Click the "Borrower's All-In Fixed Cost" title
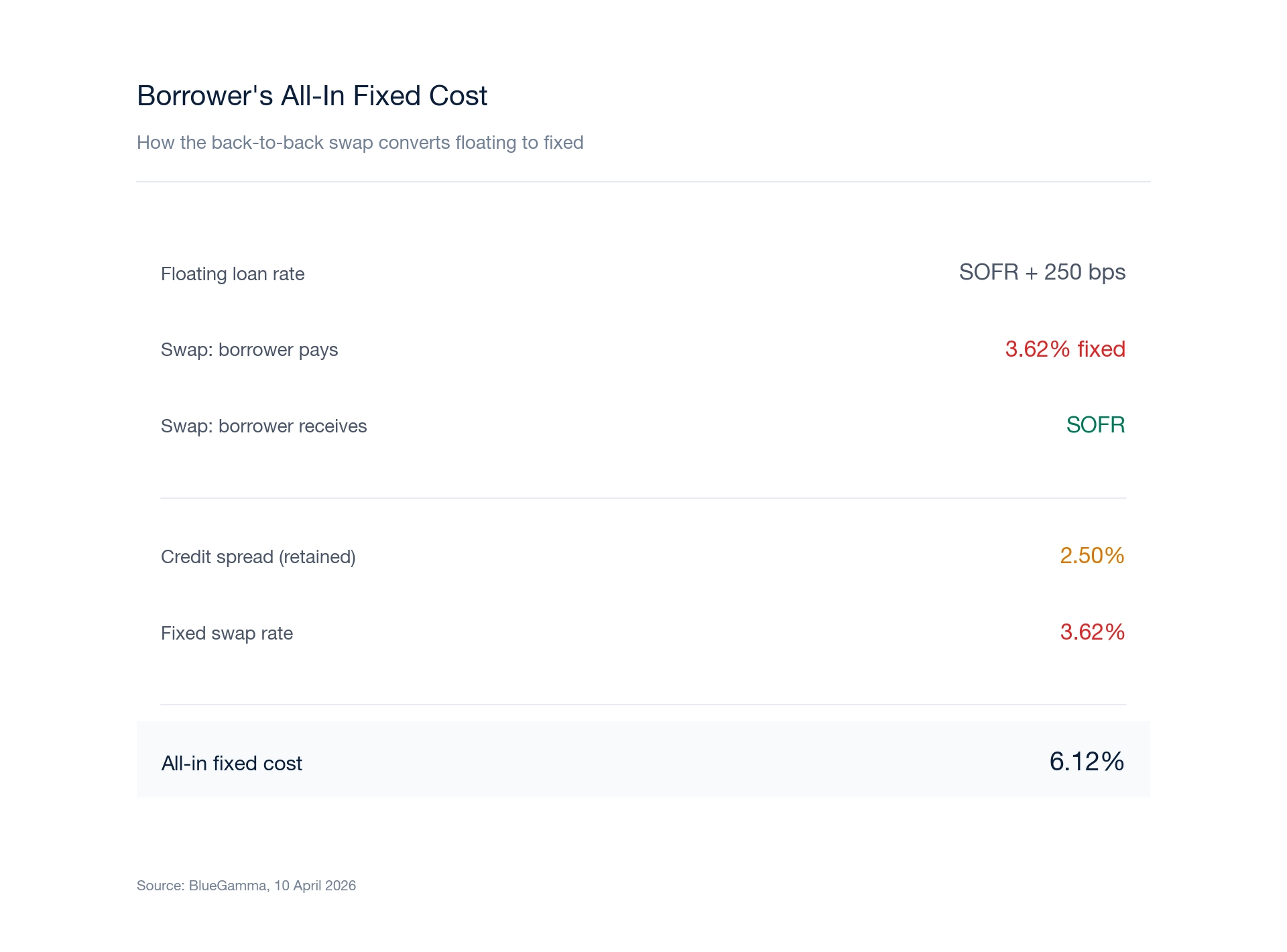Viewport: 1287px width, 952px height. pos(312,96)
